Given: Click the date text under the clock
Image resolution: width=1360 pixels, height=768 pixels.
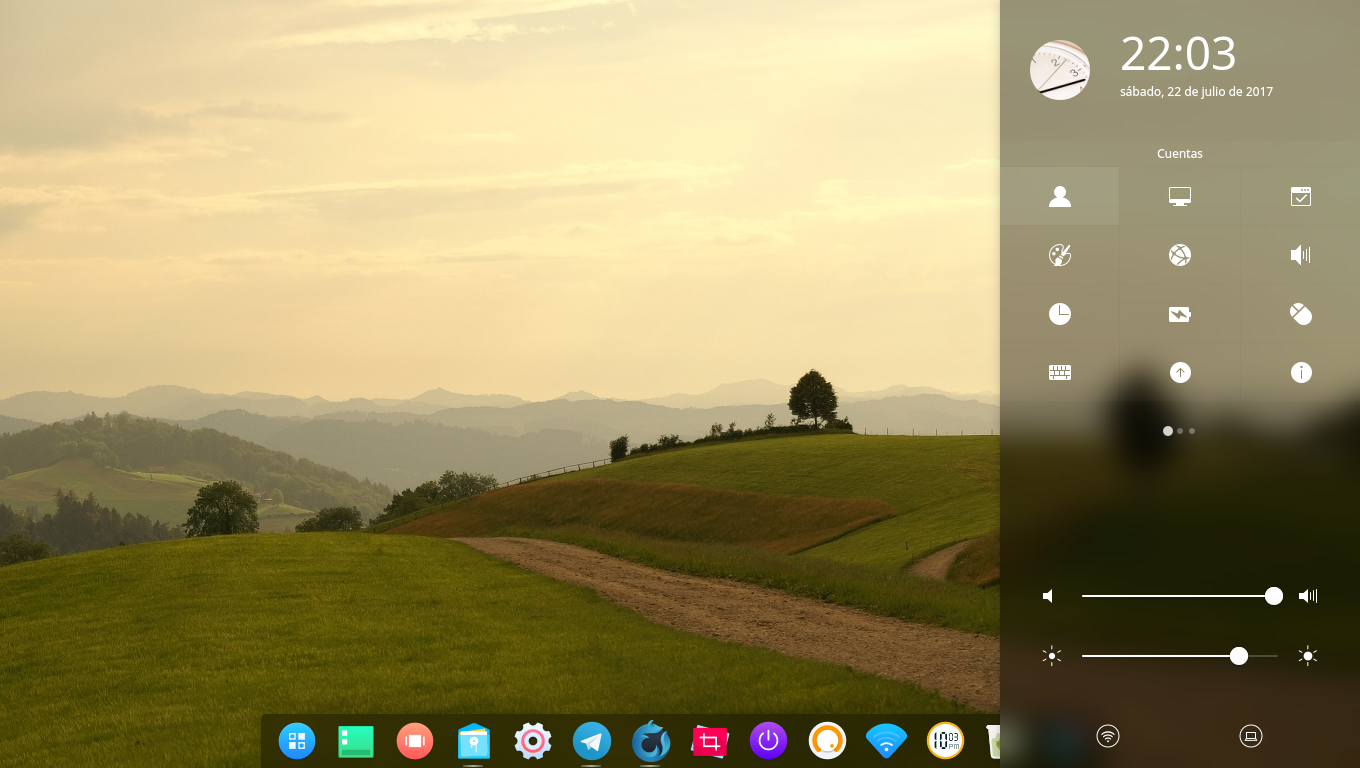Looking at the screenshot, I should pyautogui.click(x=1196, y=91).
